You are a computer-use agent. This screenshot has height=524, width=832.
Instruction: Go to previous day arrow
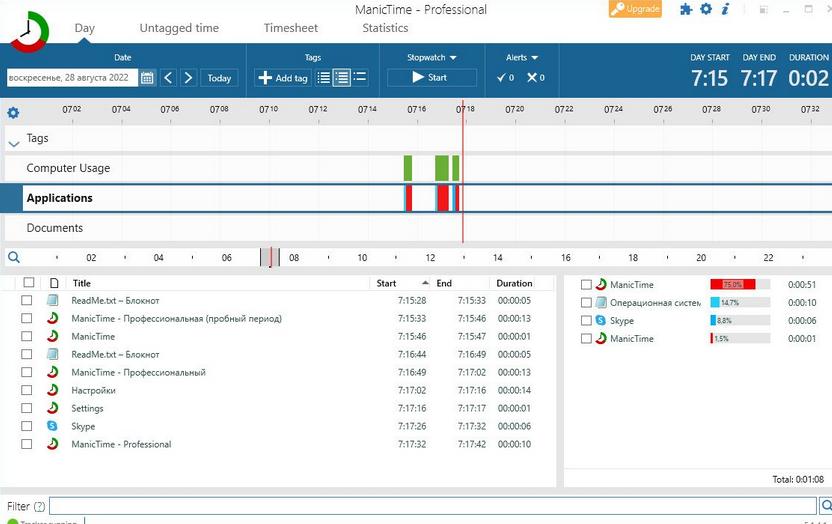[x=168, y=78]
